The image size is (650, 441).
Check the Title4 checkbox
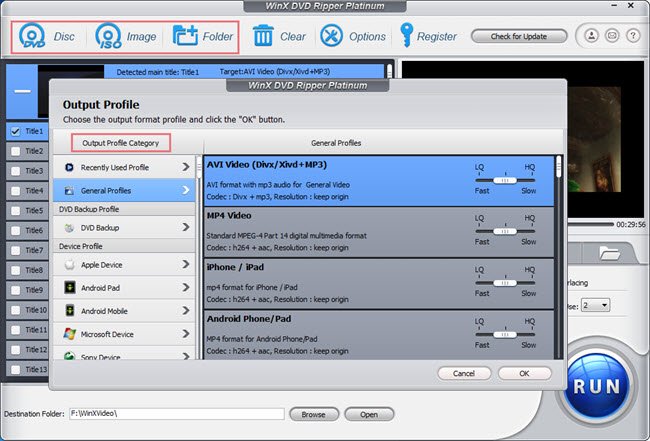pyautogui.click(x=15, y=191)
